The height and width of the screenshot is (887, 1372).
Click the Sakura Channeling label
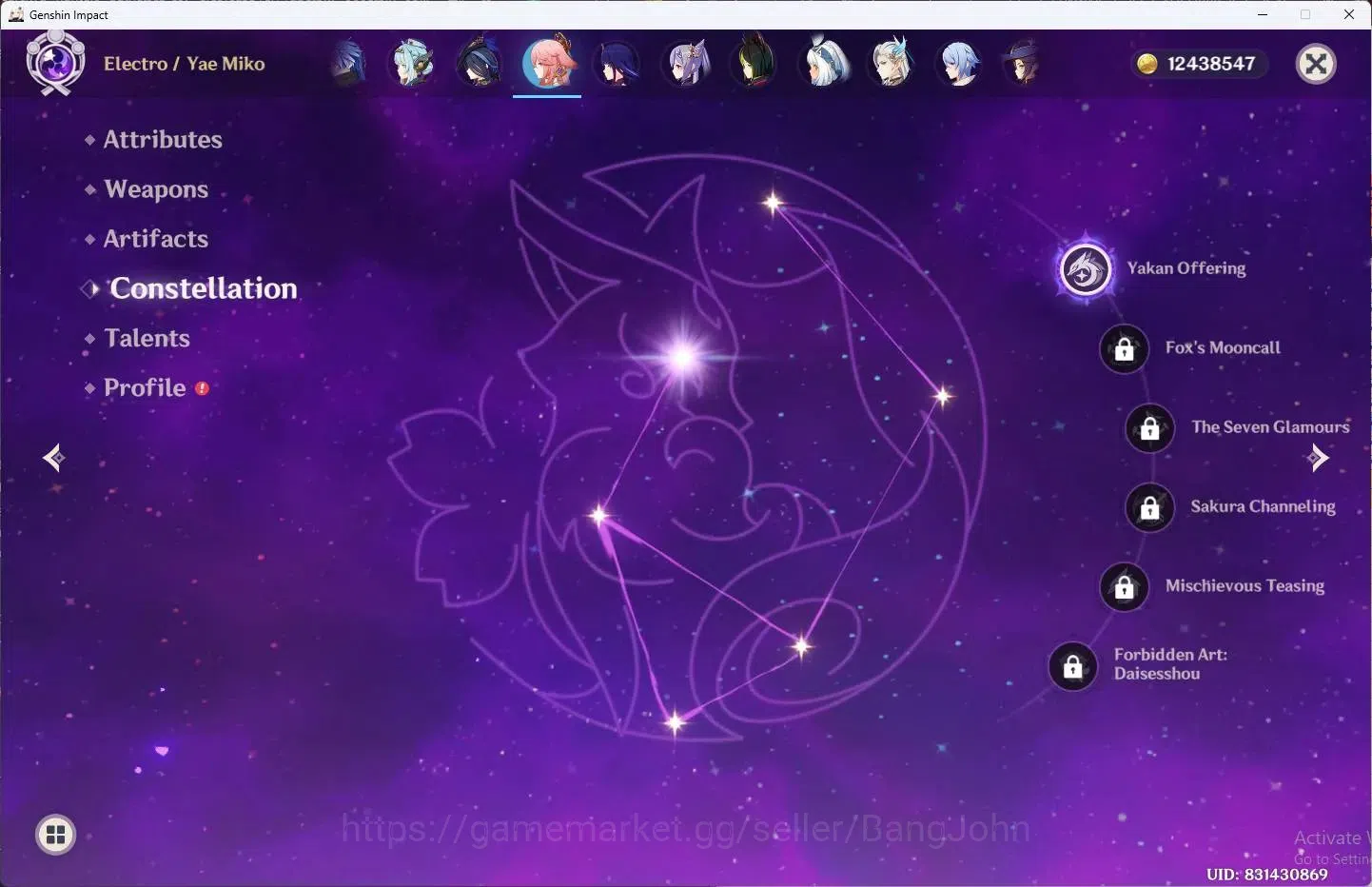(1263, 506)
